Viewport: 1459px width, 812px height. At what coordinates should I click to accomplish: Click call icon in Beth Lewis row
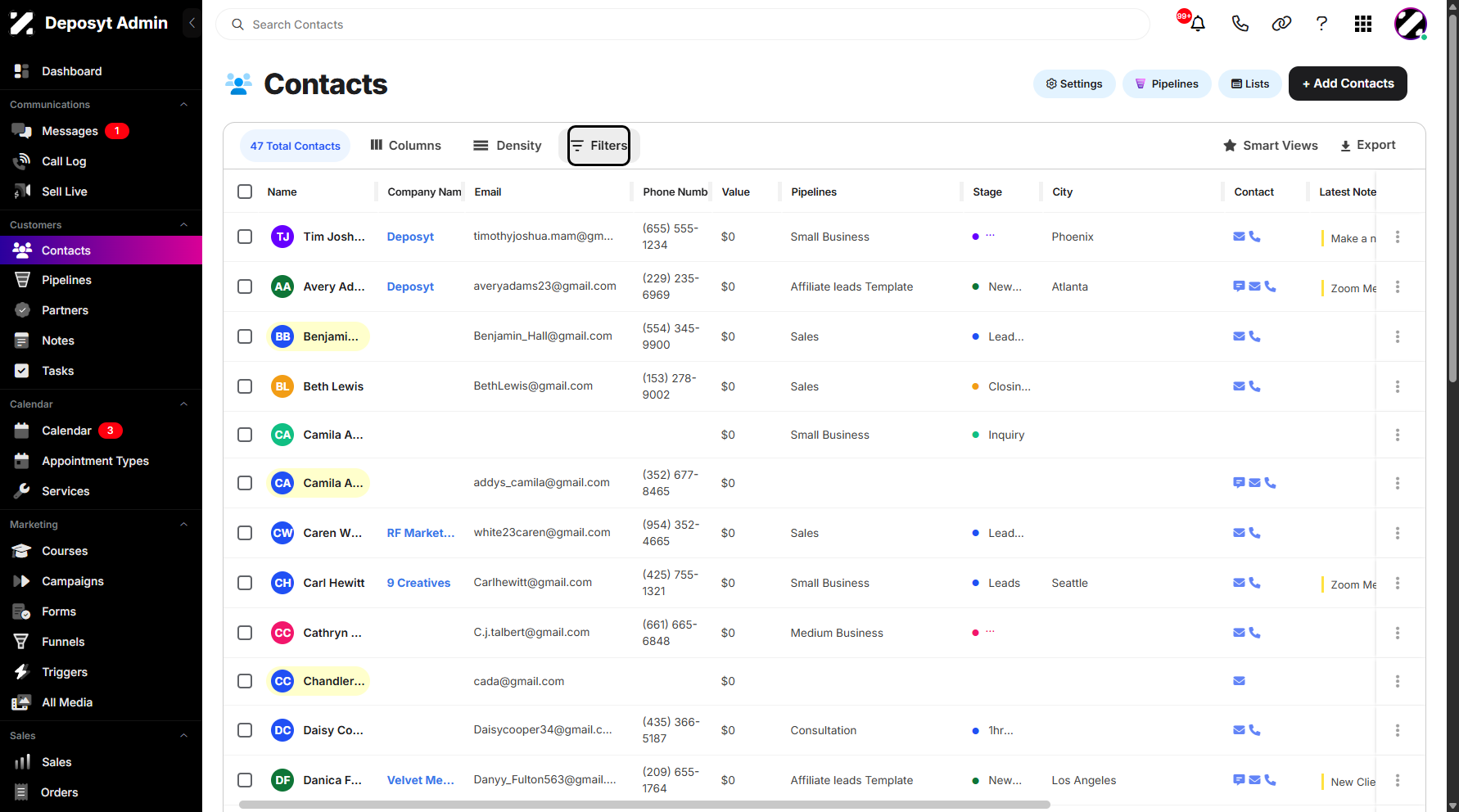click(x=1254, y=386)
